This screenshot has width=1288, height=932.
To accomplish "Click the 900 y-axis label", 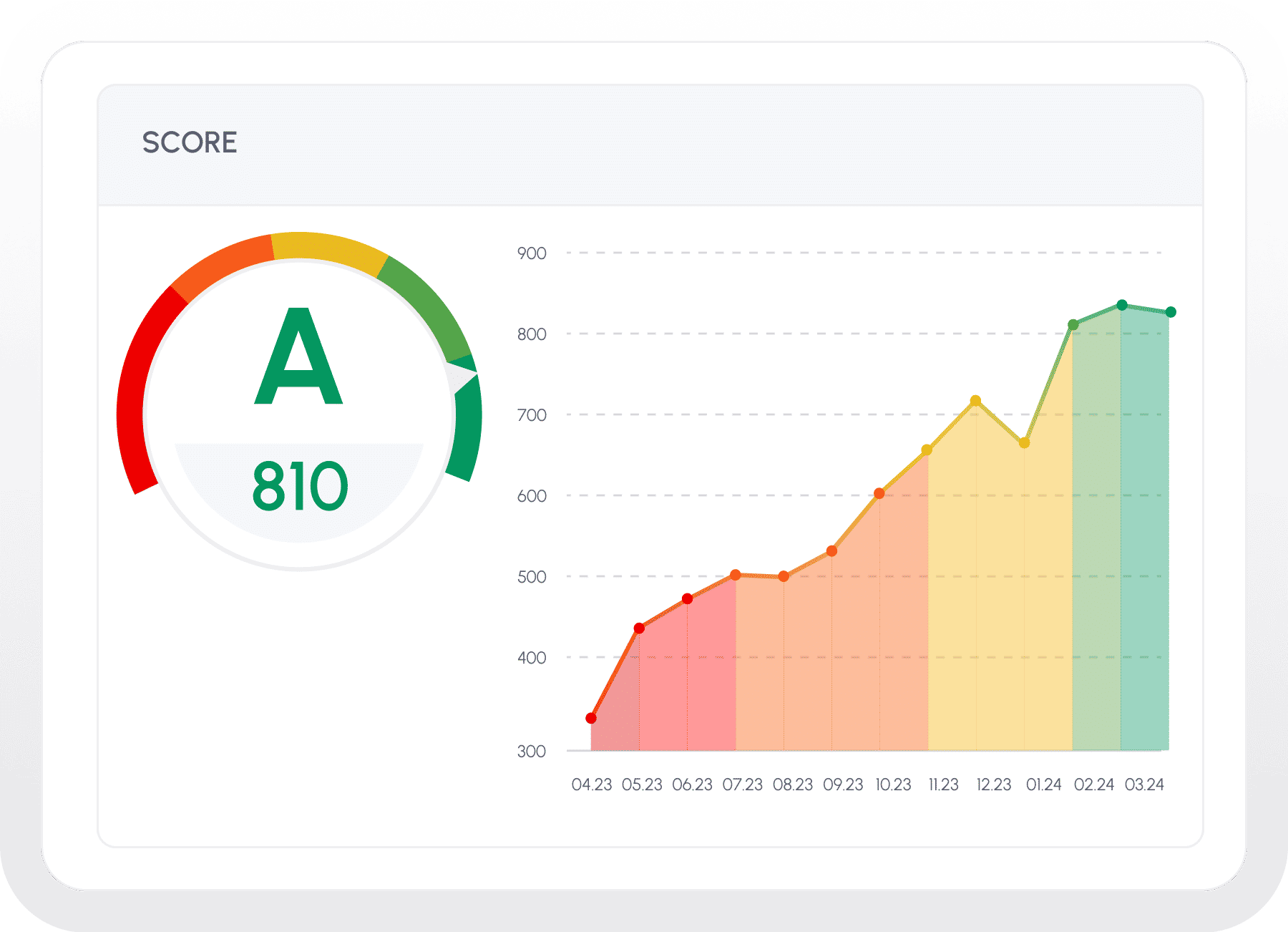I will [x=532, y=253].
